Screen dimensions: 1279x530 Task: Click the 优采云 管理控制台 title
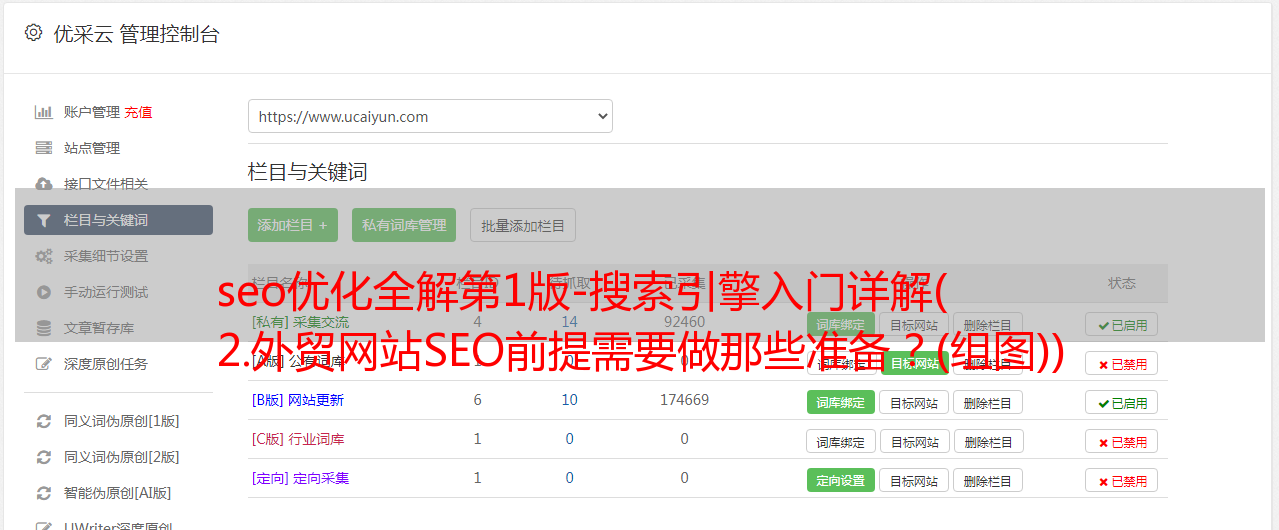[x=136, y=34]
